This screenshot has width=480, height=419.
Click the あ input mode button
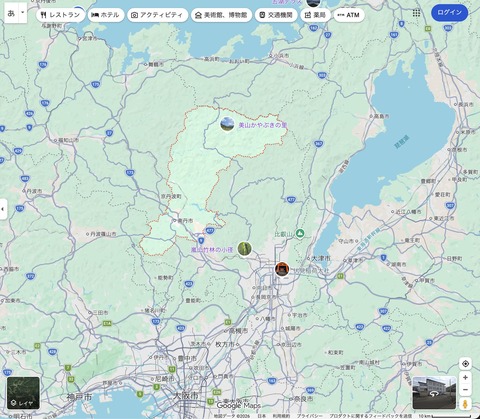click(x=11, y=13)
